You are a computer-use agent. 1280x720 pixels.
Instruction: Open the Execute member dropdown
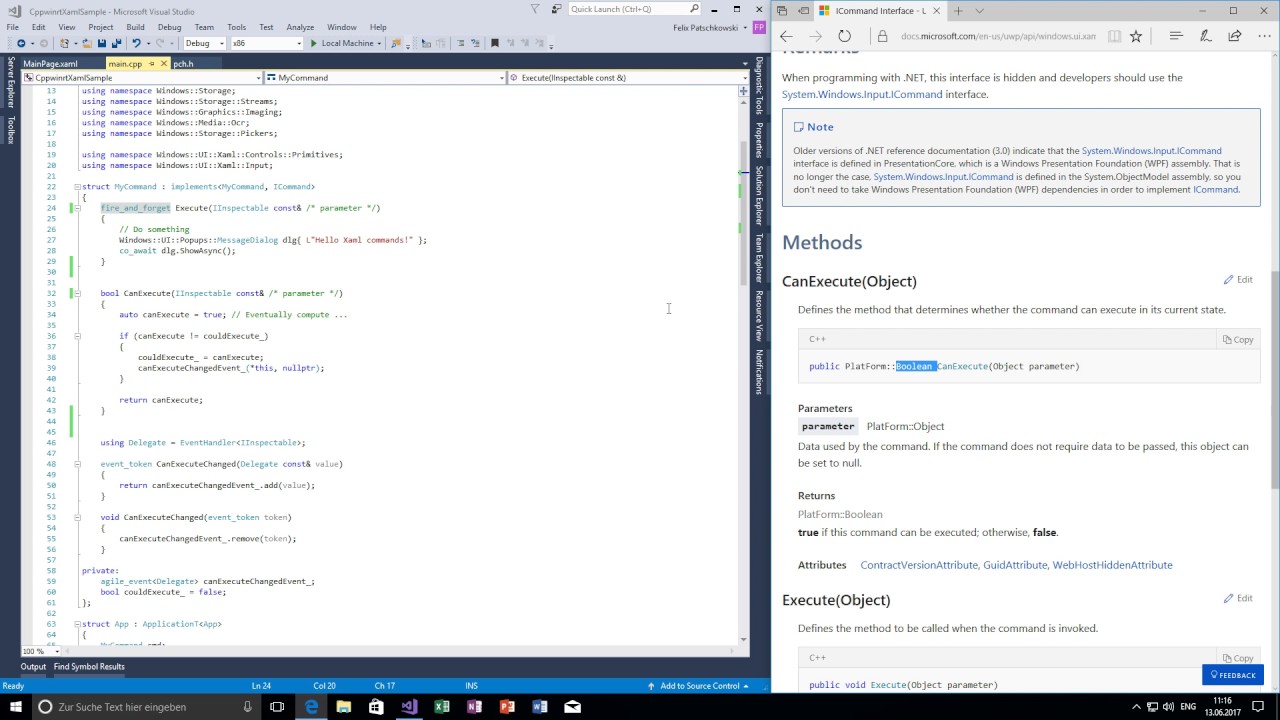click(x=628, y=77)
